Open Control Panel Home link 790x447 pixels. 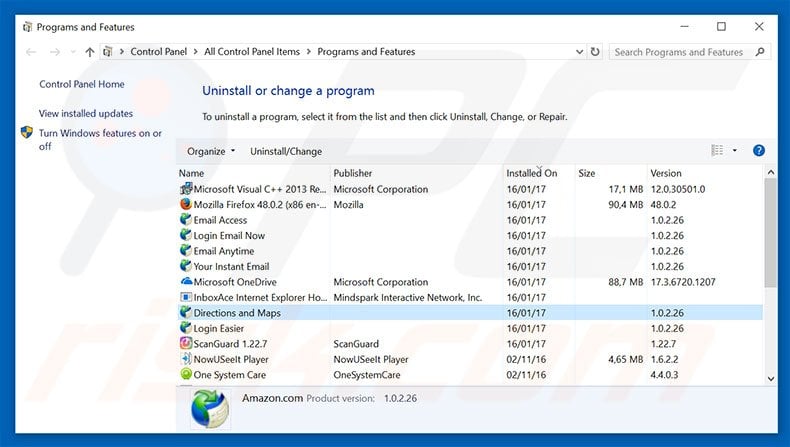pos(82,84)
